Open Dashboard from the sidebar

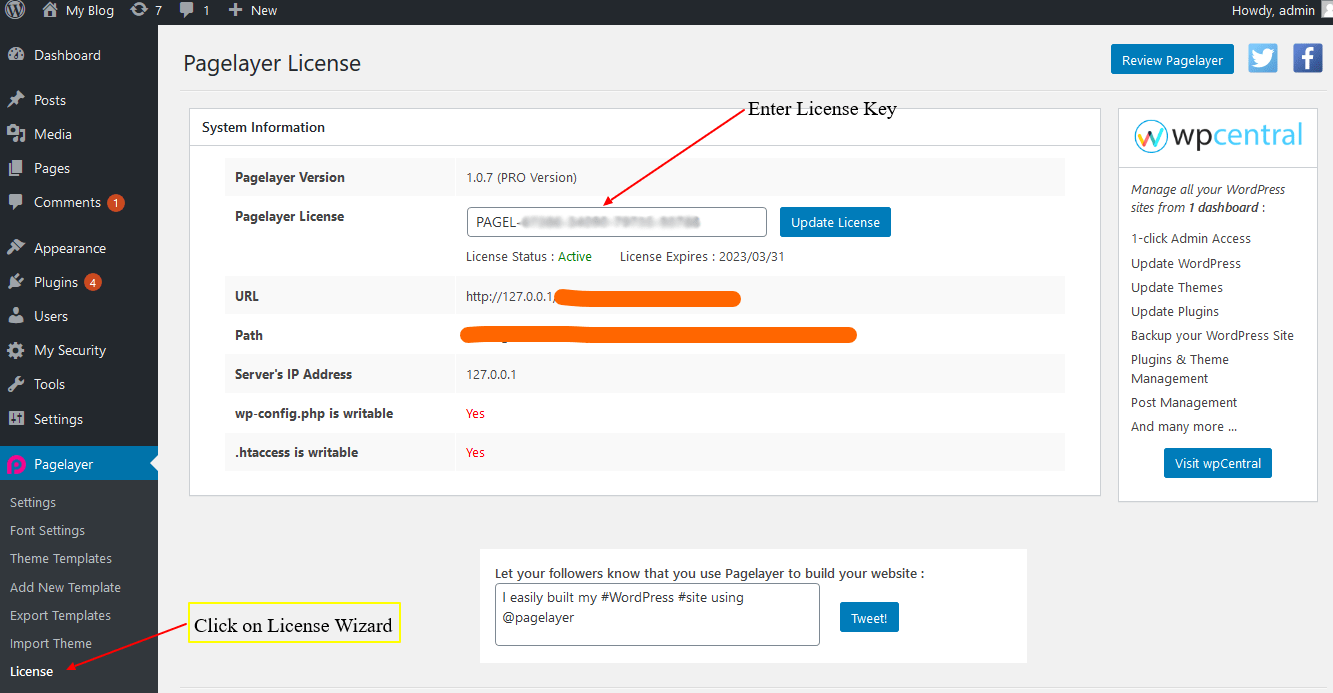(67, 55)
